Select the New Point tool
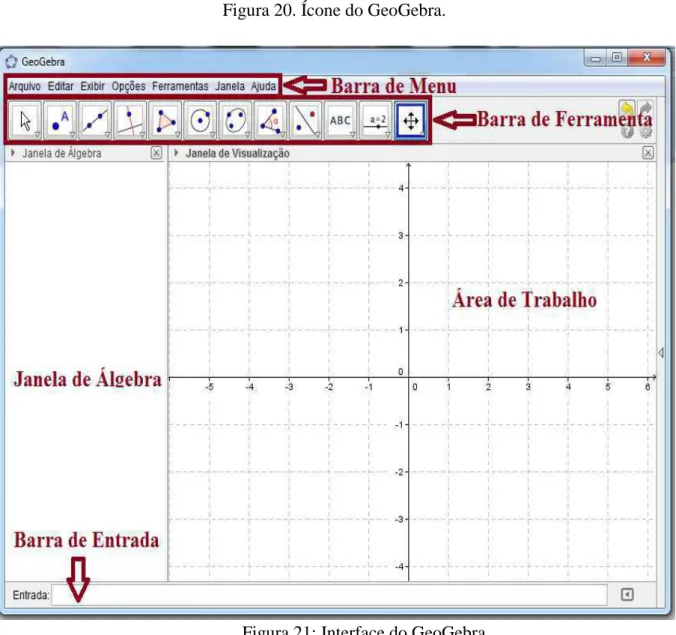The height and width of the screenshot is (635, 676). [60, 121]
